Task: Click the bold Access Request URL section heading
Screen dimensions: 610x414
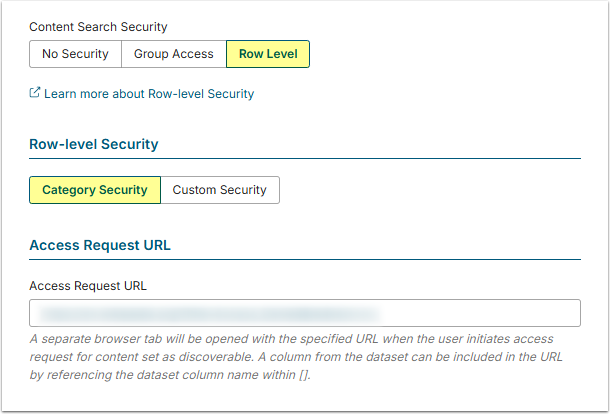Action: [x=101, y=244]
